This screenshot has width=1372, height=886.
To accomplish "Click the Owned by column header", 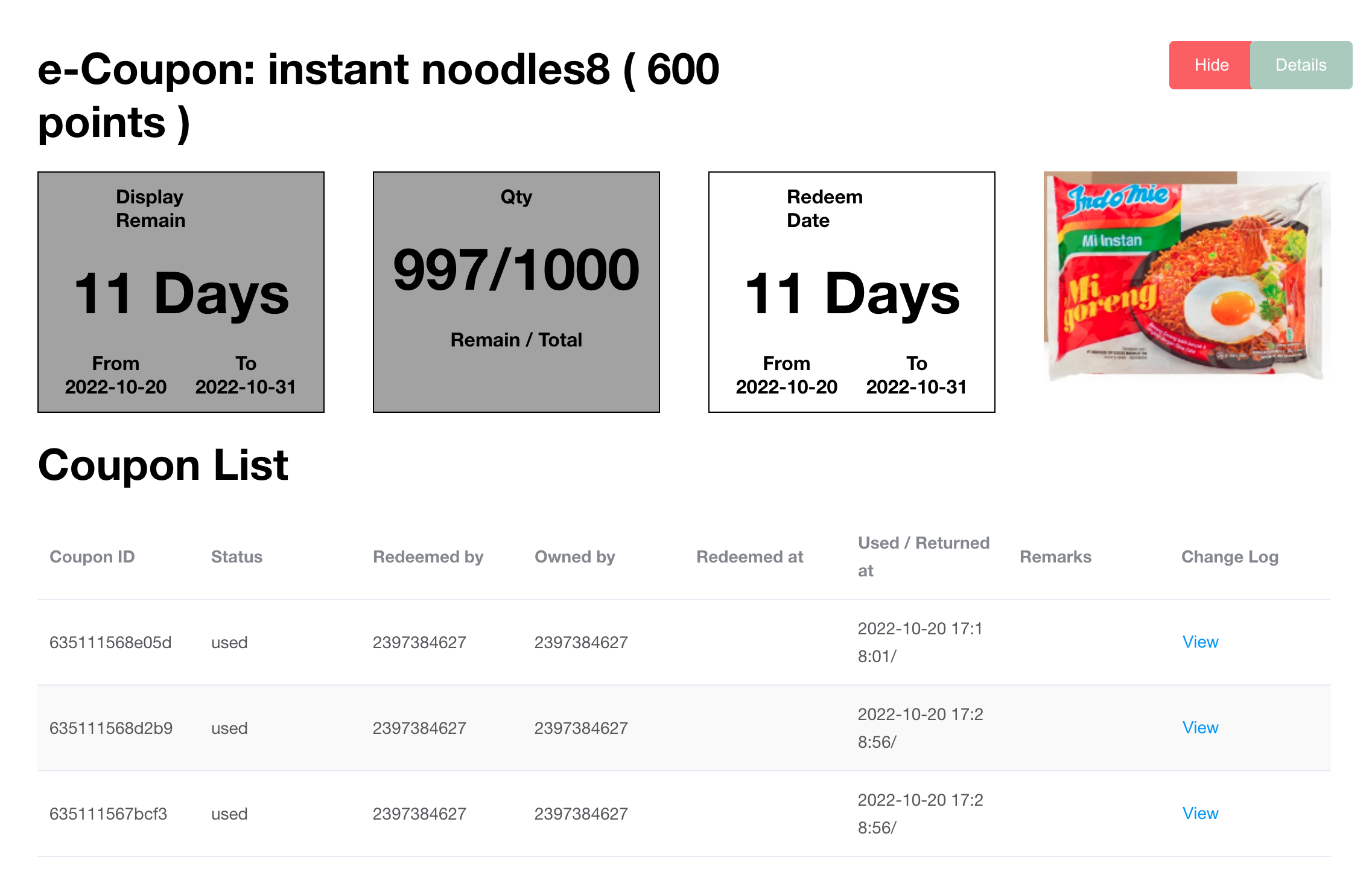I will coord(574,556).
